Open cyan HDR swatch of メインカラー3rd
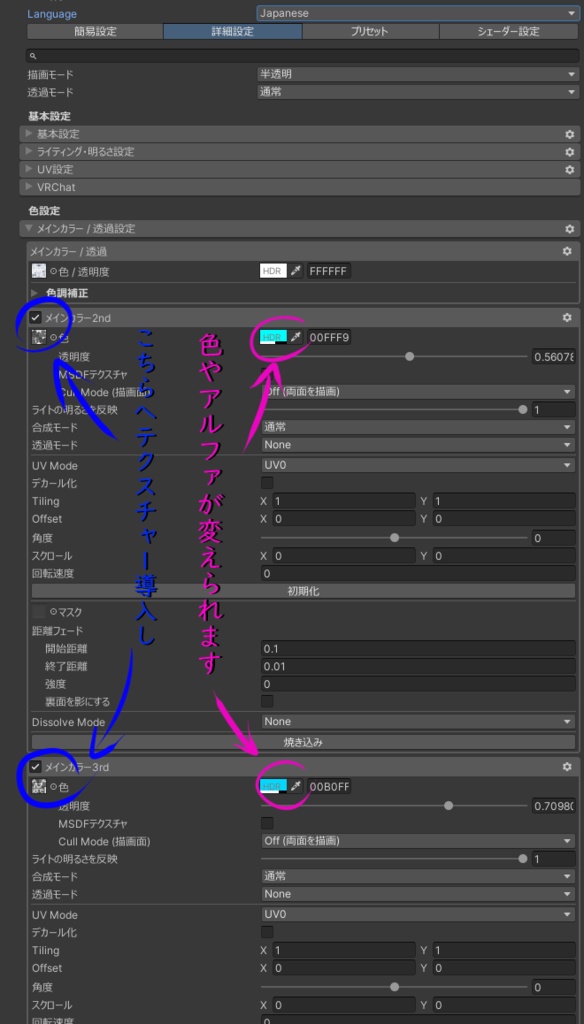The height and width of the screenshot is (1024, 584). (x=273, y=786)
